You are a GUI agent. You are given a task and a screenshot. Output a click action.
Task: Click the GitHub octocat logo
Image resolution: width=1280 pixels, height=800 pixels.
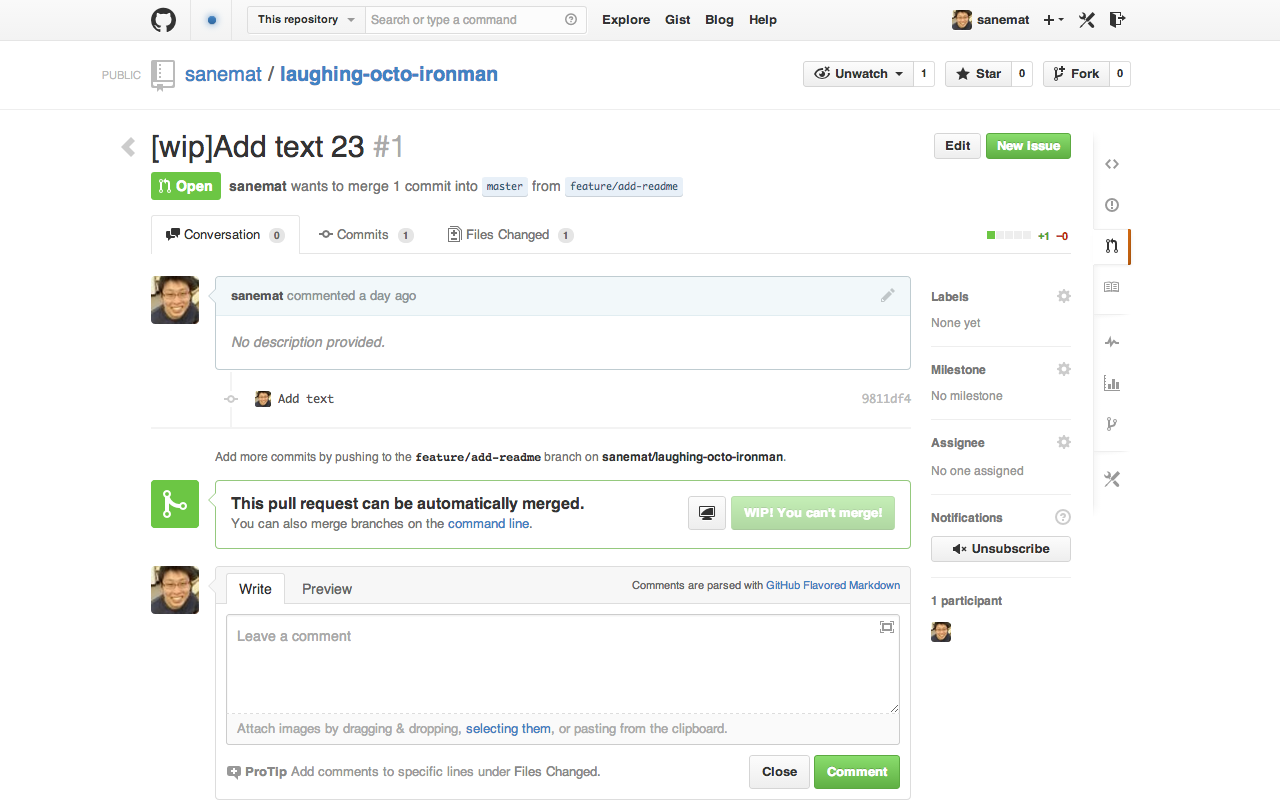[163, 19]
